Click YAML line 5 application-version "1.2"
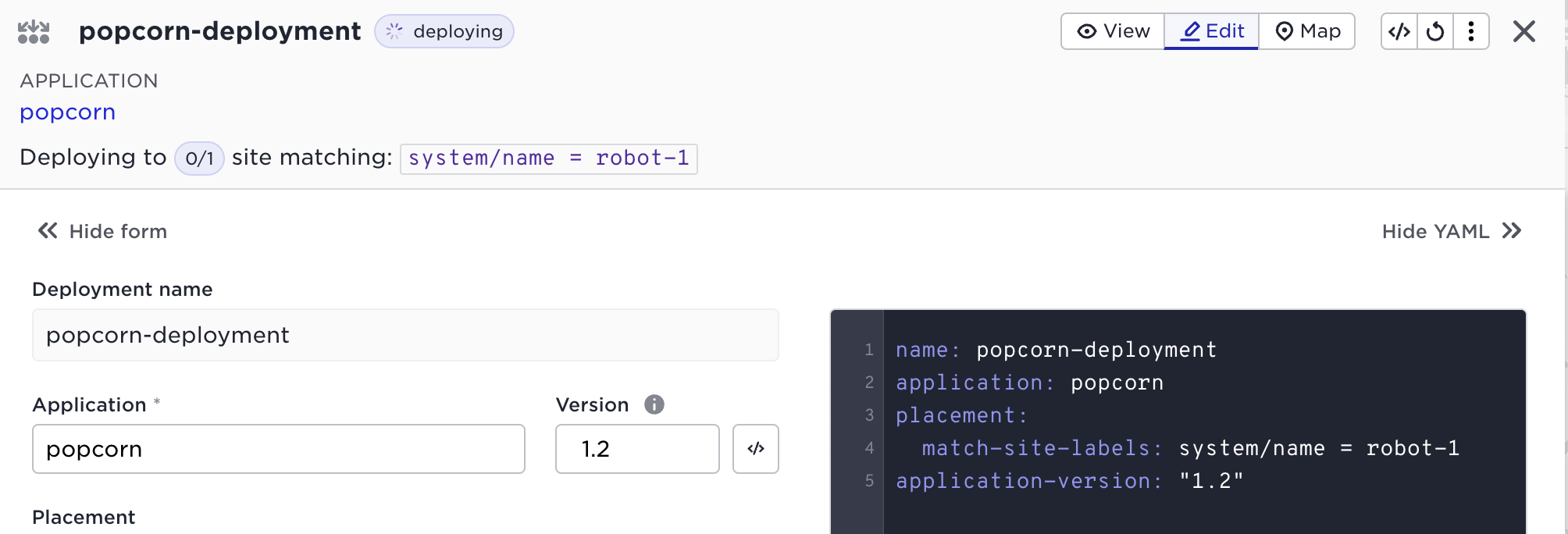1568x534 pixels. (1069, 481)
